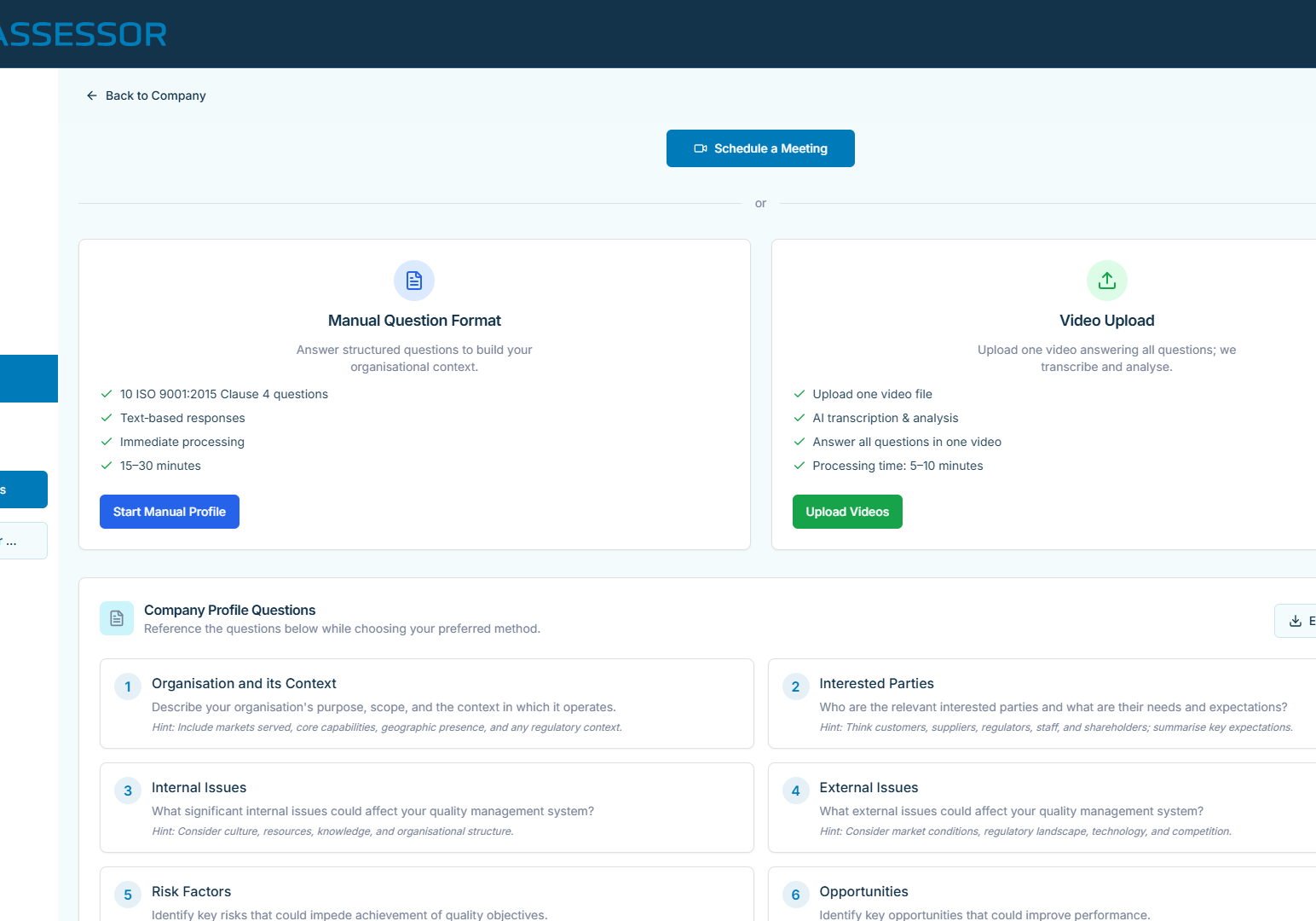The image size is (1316, 921).
Task: Start the Manual Profile
Action: pyautogui.click(x=170, y=512)
